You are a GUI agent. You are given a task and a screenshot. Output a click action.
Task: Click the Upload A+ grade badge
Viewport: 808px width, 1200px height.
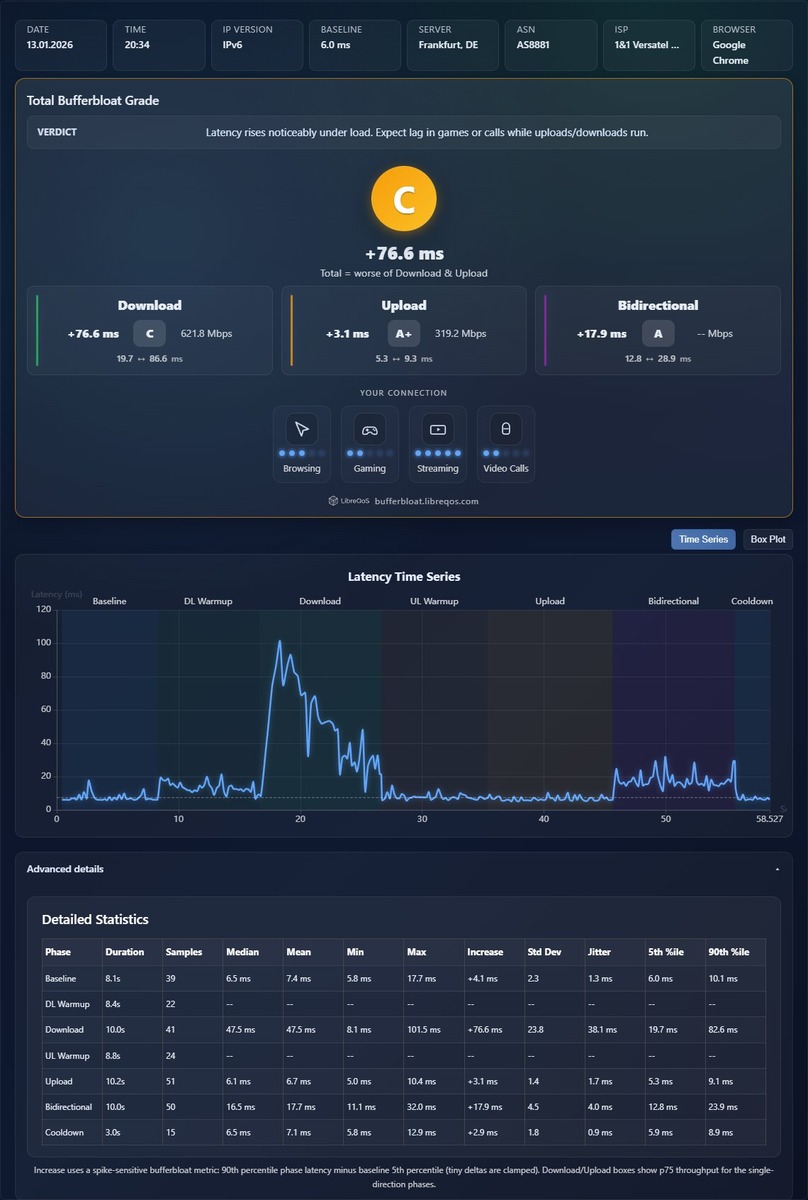click(404, 334)
